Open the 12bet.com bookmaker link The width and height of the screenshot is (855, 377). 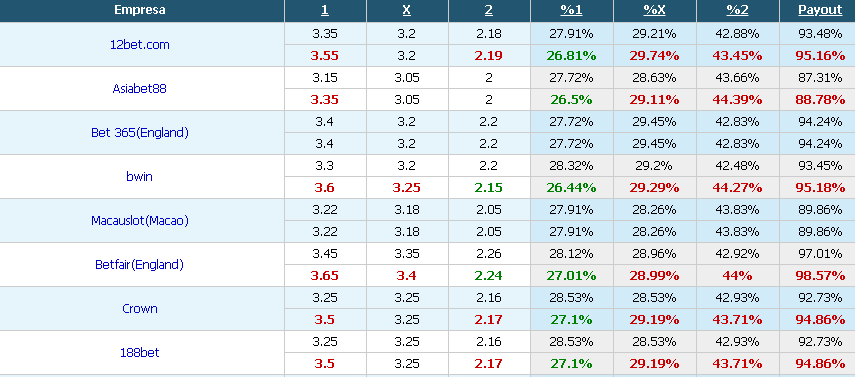[x=140, y=45]
